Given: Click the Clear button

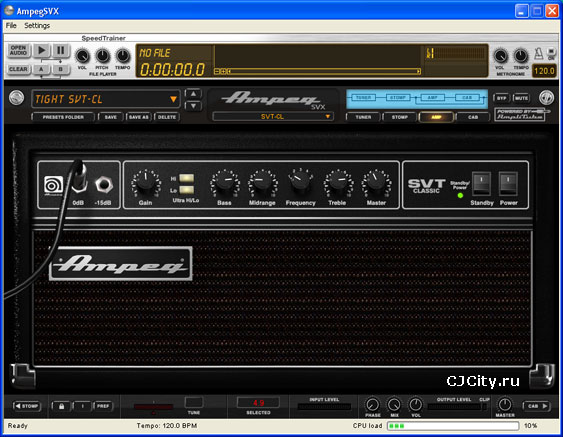Looking at the screenshot, I should click(x=18, y=69).
